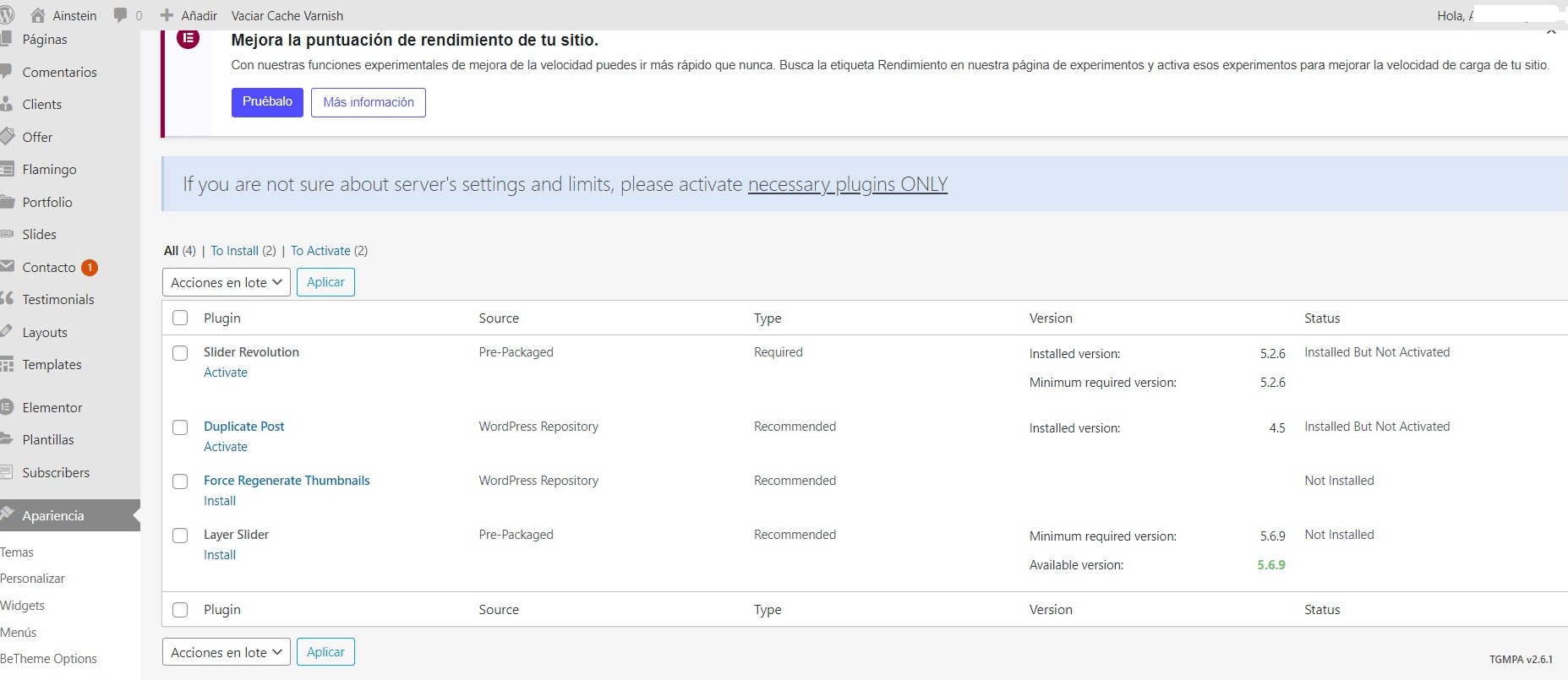This screenshot has width=1568, height=680.
Task: Show the To Install filter
Action: 235,251
